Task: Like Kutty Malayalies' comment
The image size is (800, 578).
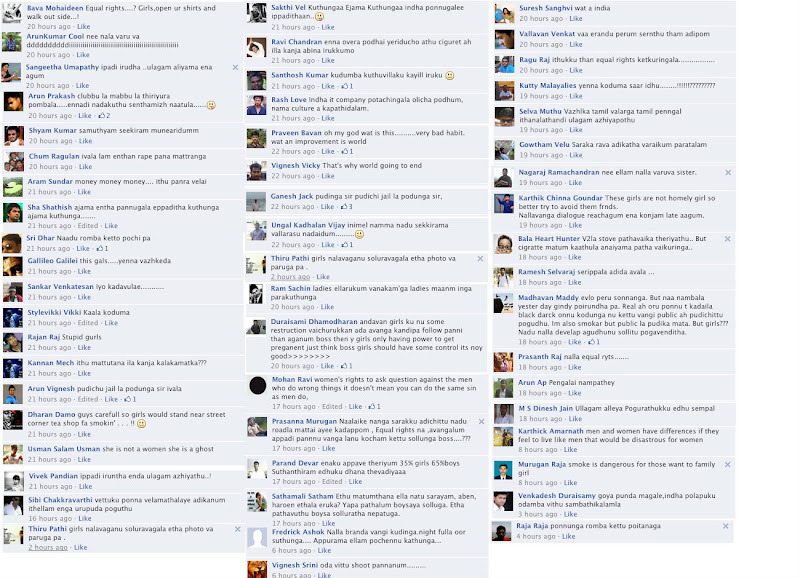Action: coord(576,96)
